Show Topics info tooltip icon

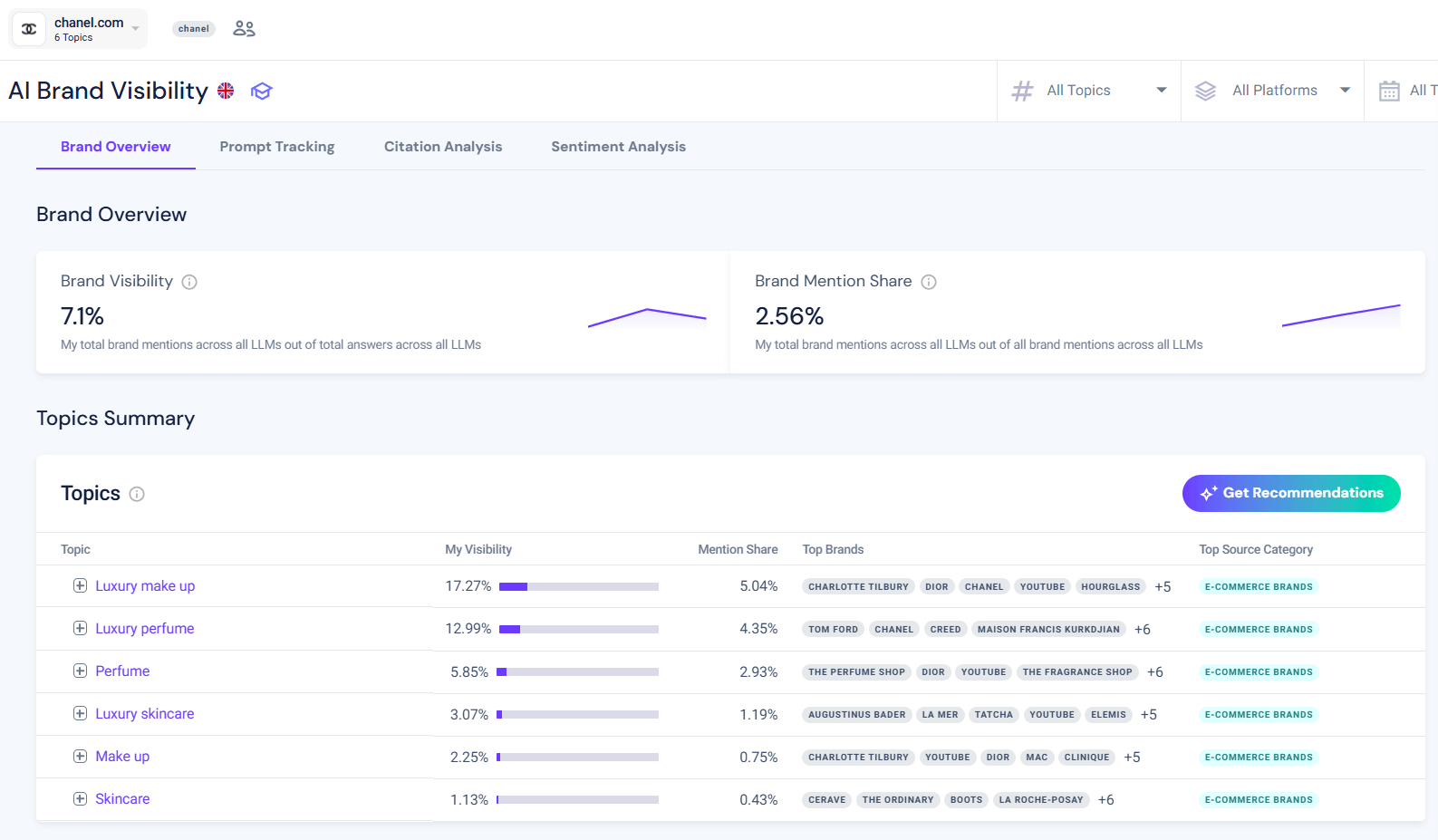click(x=137, y=494)
